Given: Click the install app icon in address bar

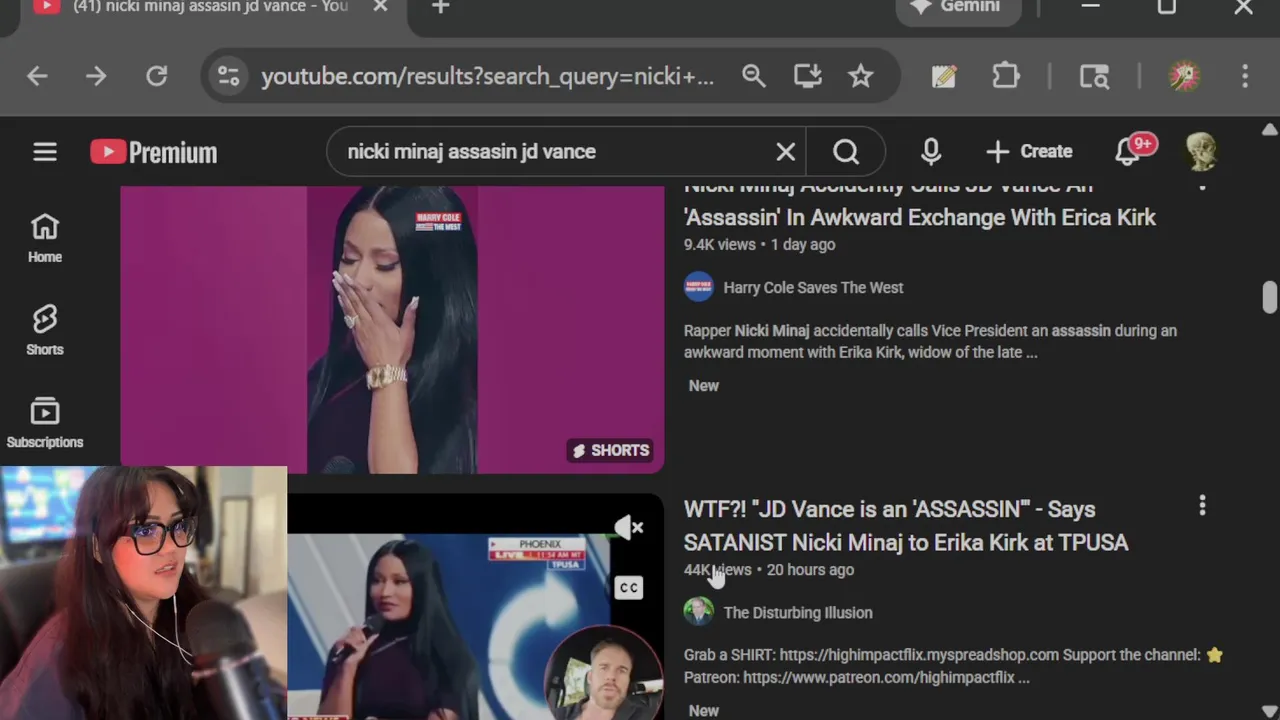Looking at the screenshot, I should [807, 76].
